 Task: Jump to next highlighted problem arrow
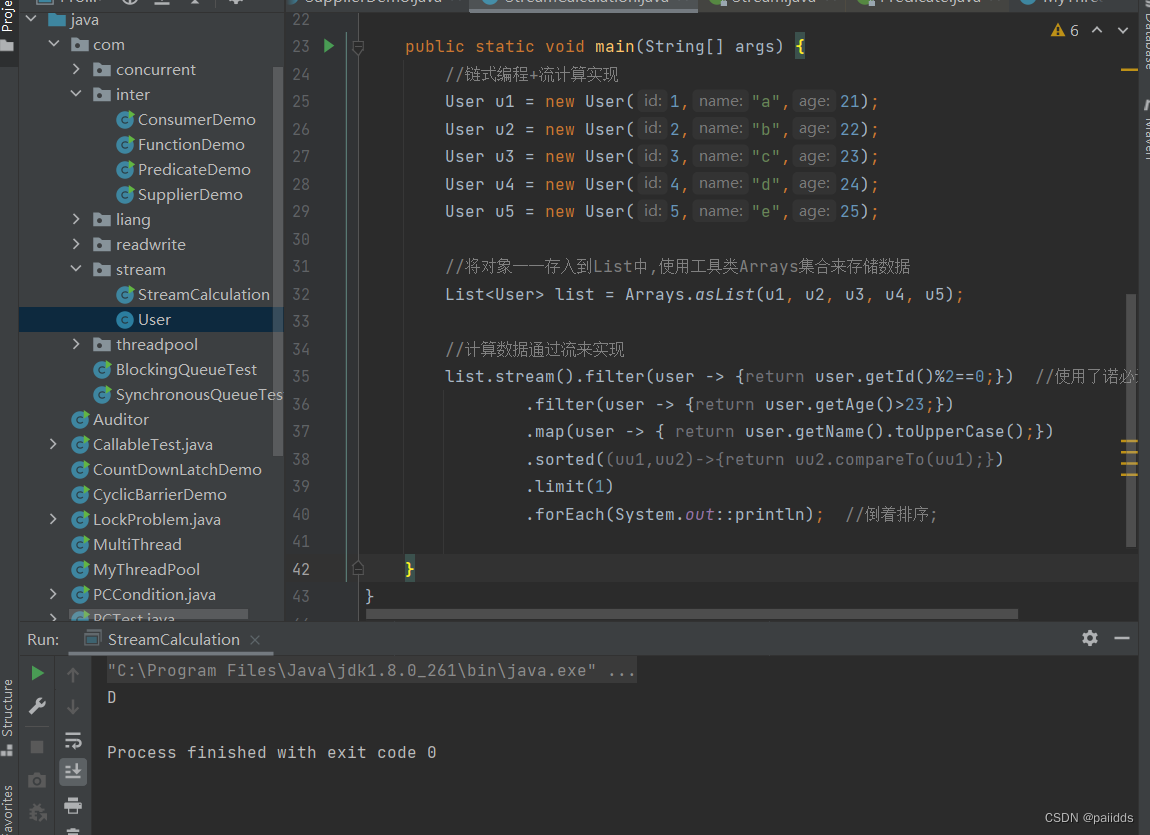coord(1122,31)
